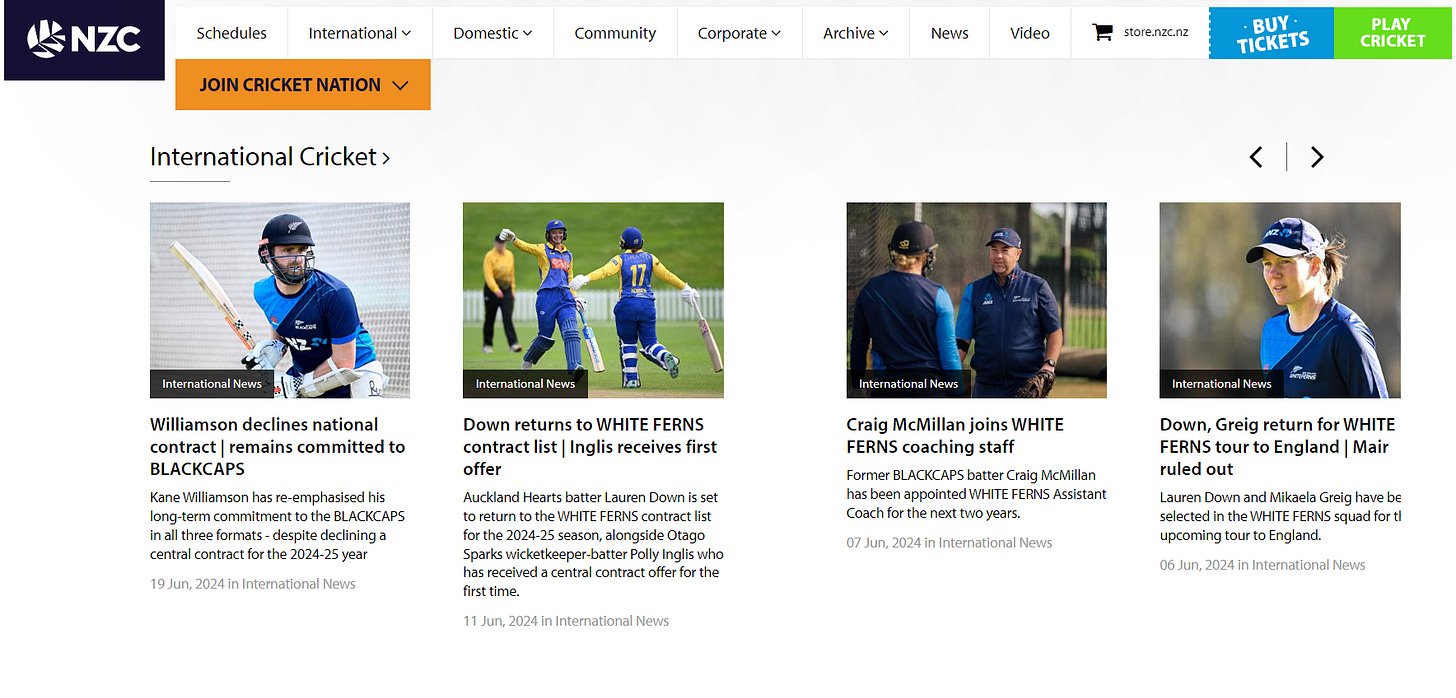
Task: Open the International Cricket section heading
Action: pos(270,157)
